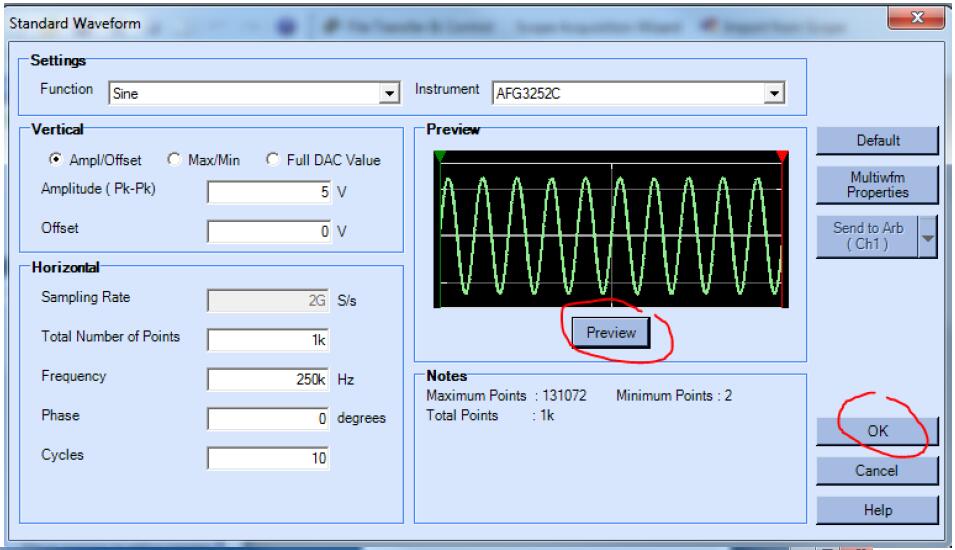
Task: Click the Cancel button
Action: pos(875,470)
